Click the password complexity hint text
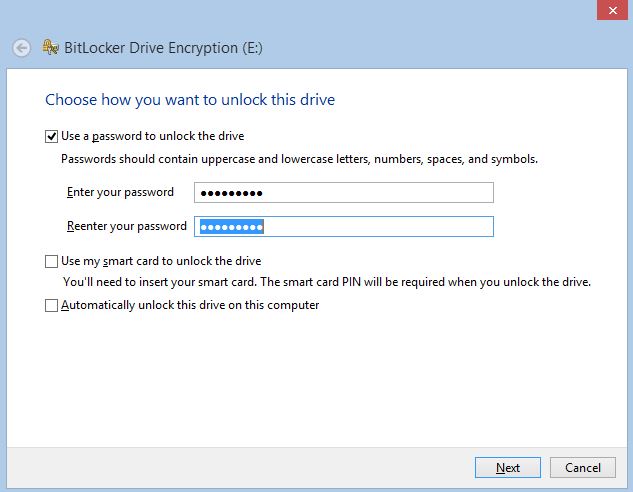 click(299, 159)
